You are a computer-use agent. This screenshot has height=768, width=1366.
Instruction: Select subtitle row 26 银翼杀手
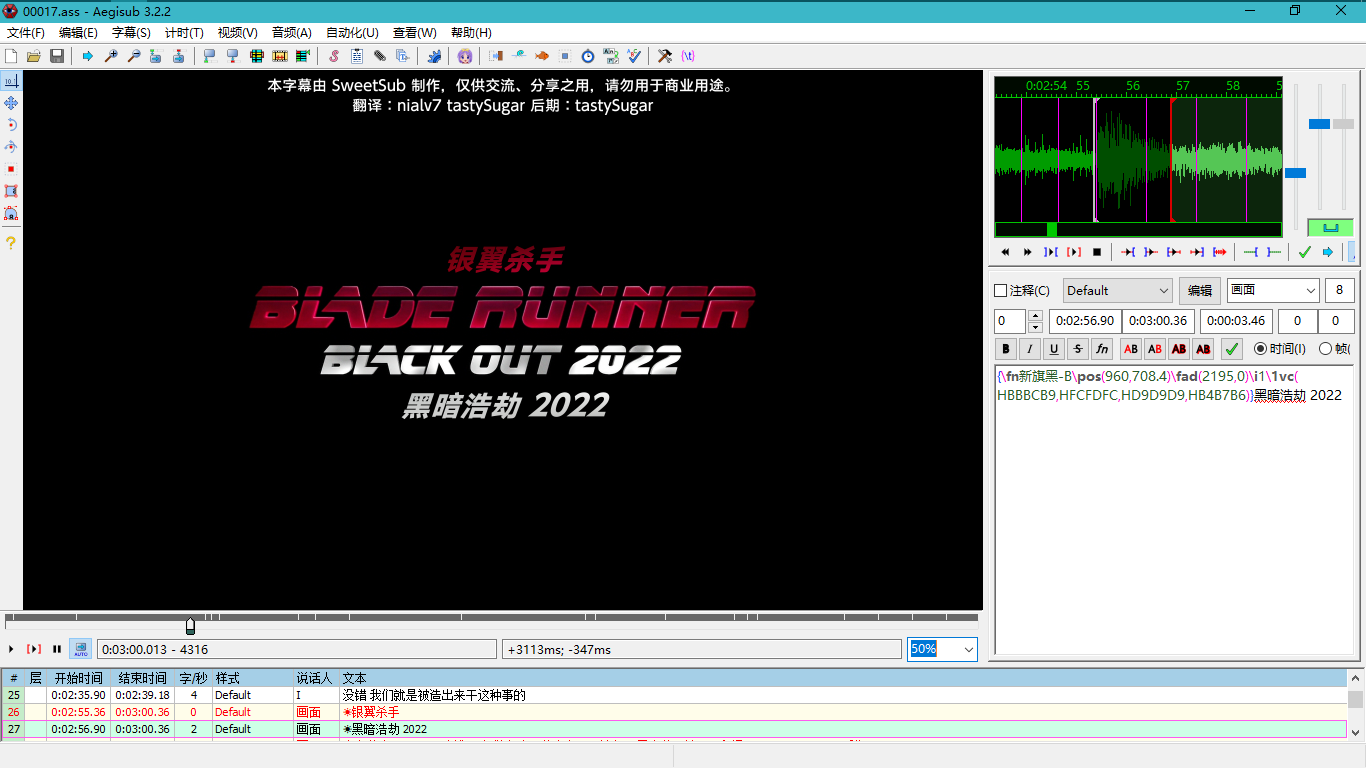(x=675, y=712)
